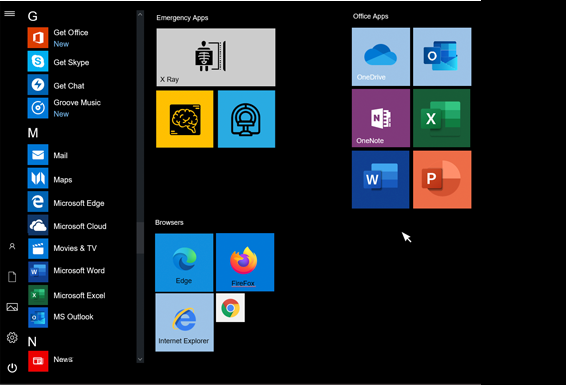Jump to letter G section header
This screenshot has width=566, height=385.
[32, 16]
